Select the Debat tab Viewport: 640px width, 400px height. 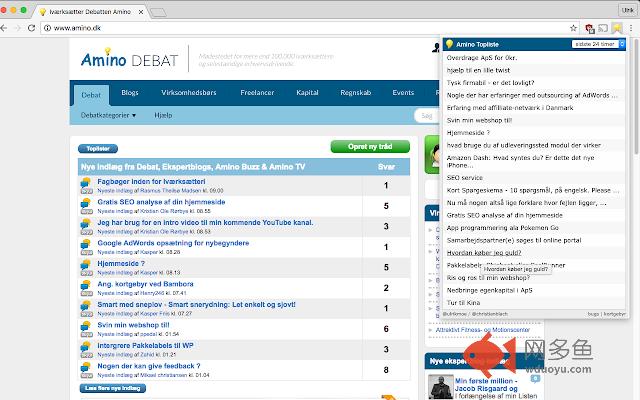coord(91,95)
